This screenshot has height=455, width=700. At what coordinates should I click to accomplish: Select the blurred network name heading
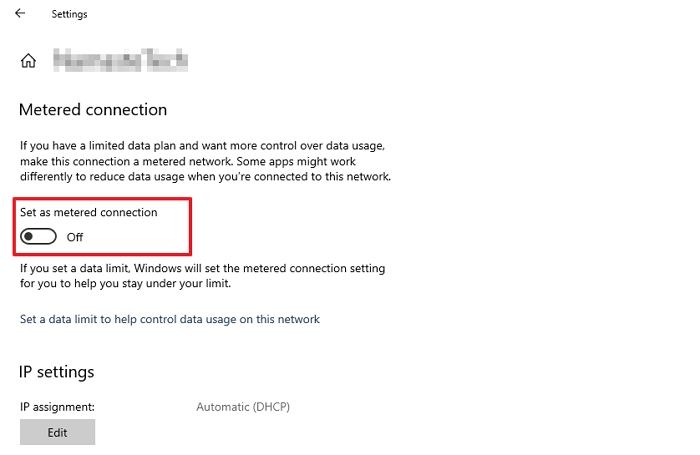pyautogui.click(x=121, y=61)
